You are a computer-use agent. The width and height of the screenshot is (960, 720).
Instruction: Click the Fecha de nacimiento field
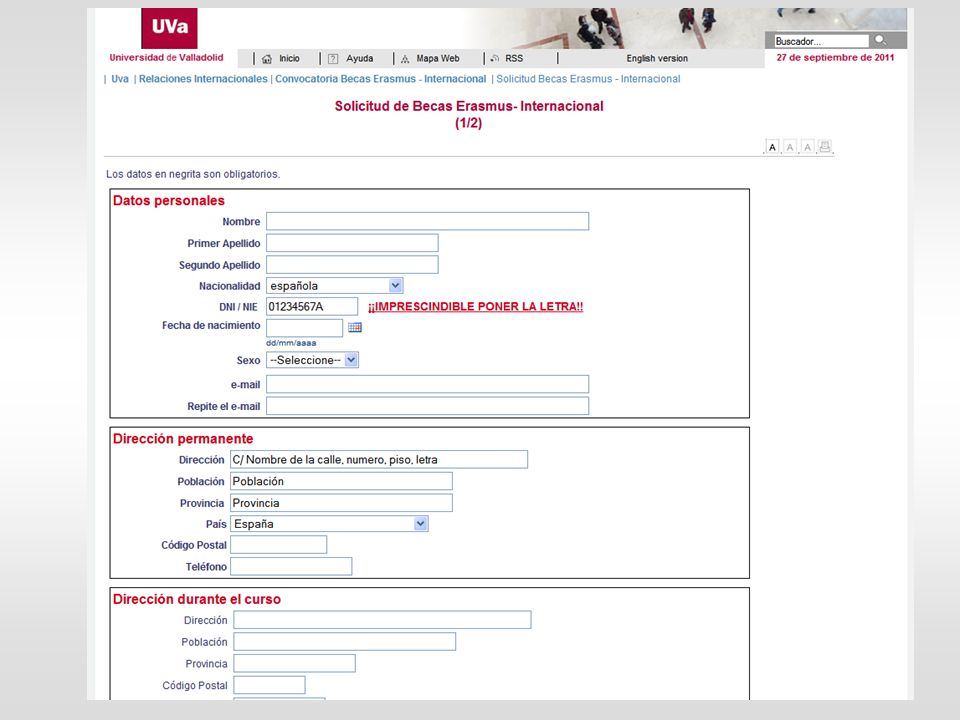(x=304, y=328)
